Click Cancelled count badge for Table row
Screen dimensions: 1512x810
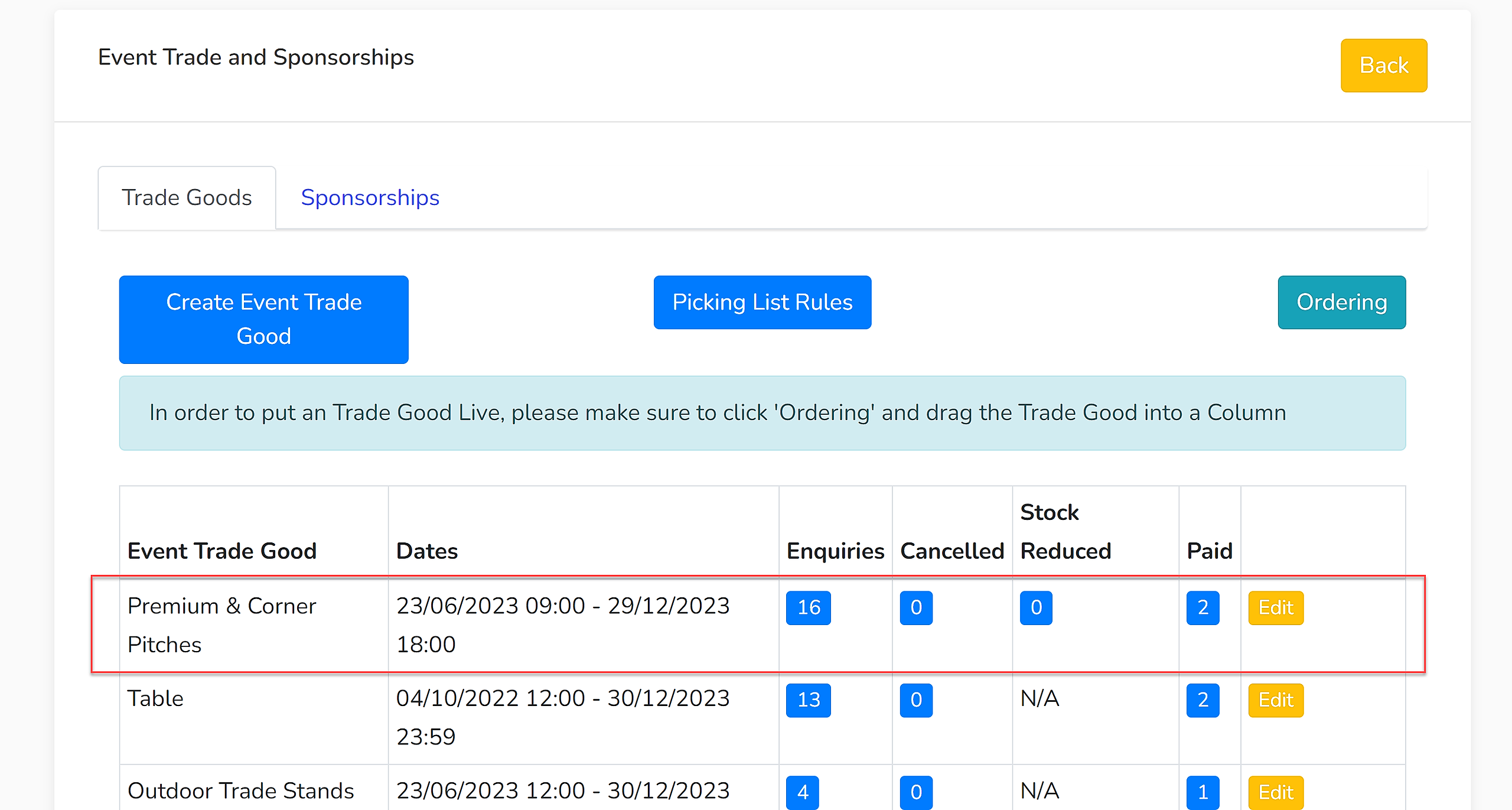916,701
